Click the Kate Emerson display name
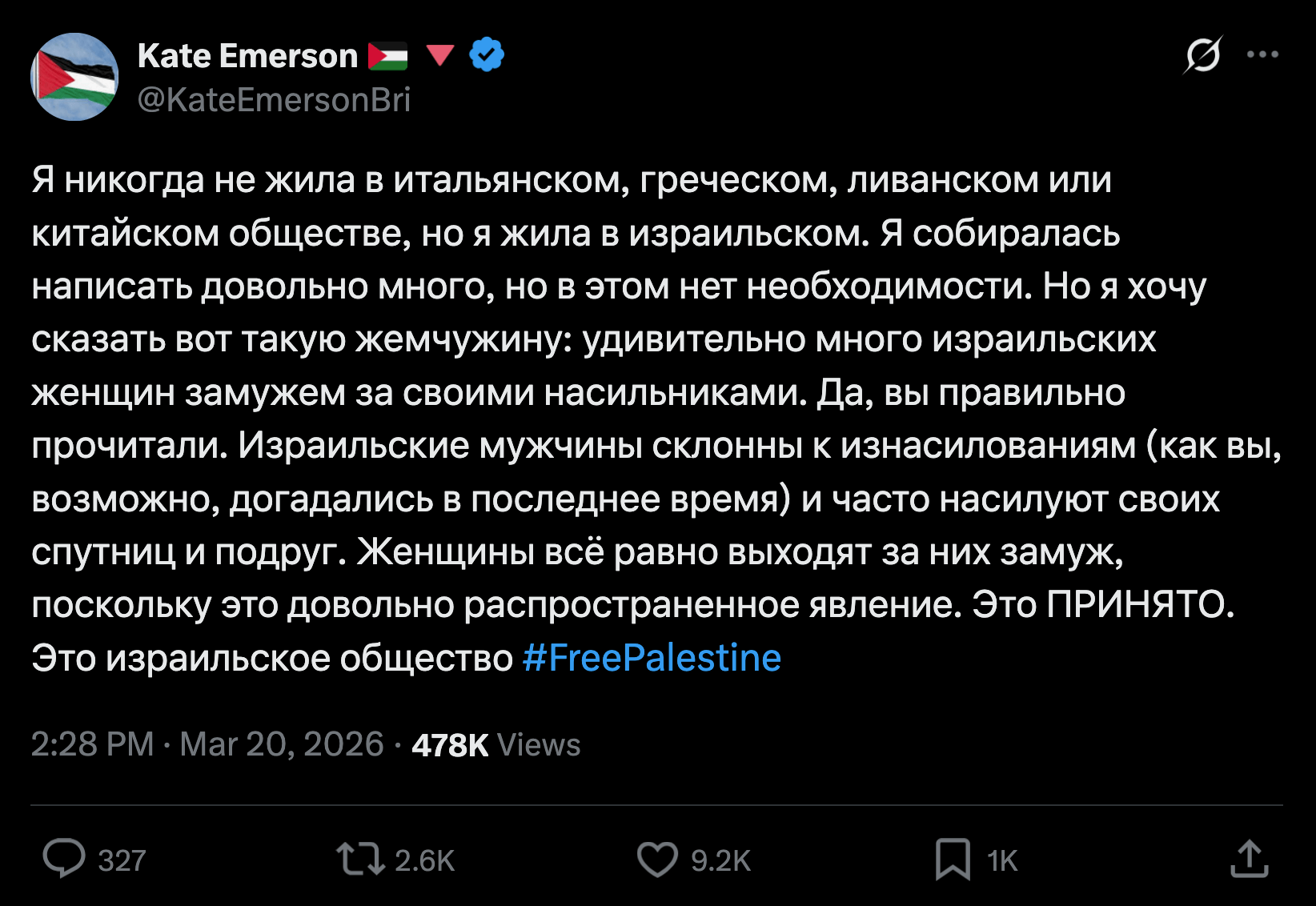1316x906 pixels. pyautogui.click(x=247, y=56)
